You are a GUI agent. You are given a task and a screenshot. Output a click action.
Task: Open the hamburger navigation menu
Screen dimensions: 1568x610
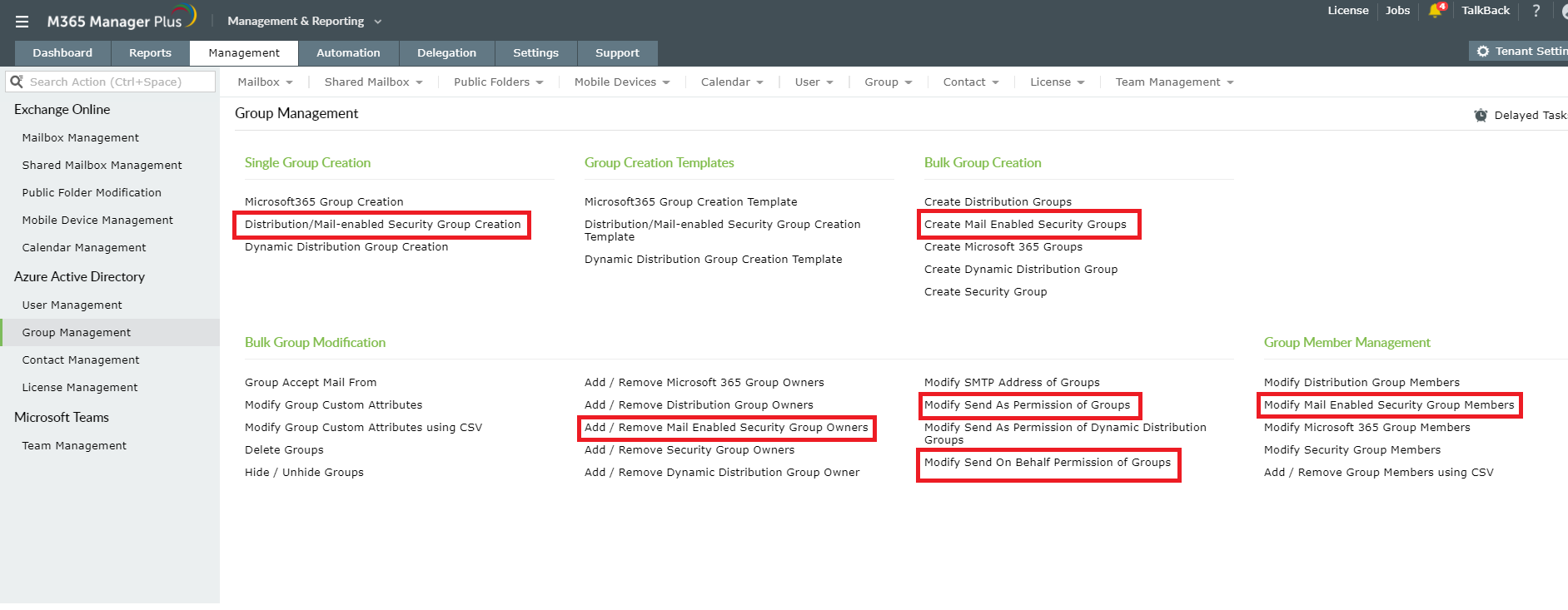tap(22, 22)
